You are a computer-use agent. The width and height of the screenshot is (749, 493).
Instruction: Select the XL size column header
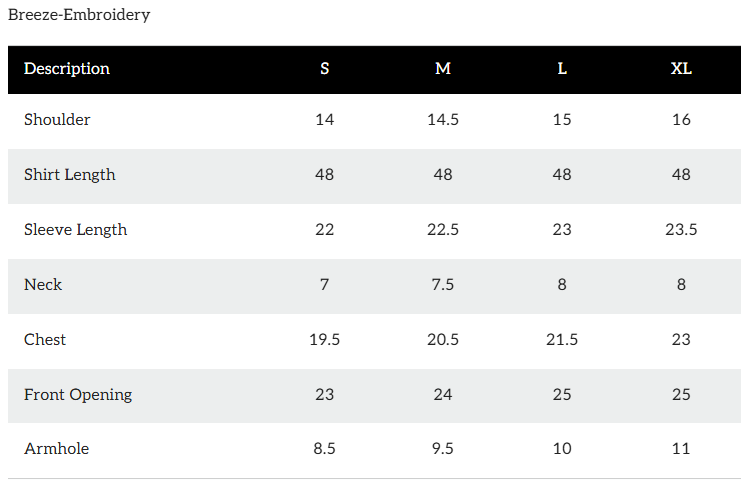pyautogui.click(x=681, y=69)
